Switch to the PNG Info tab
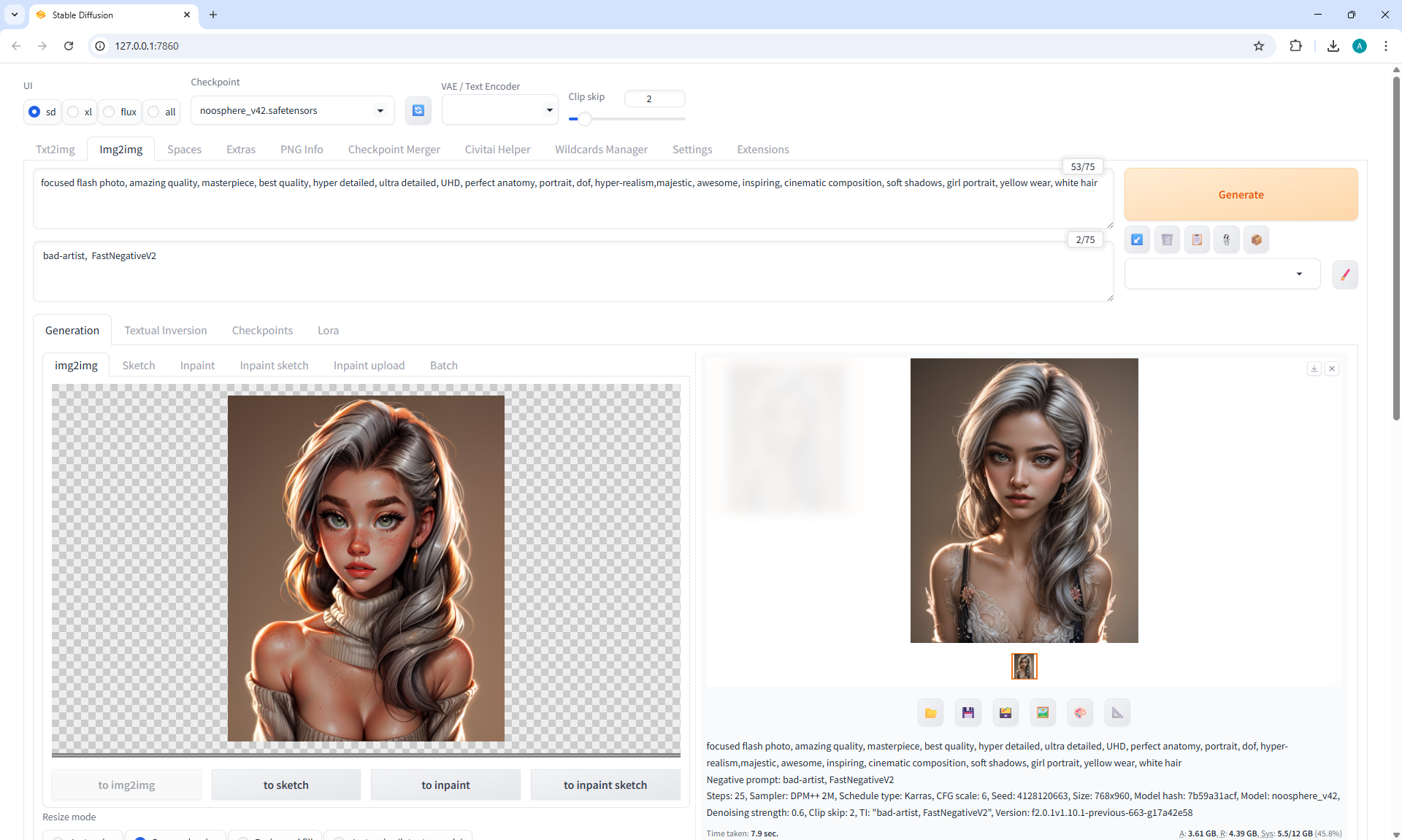Screen dimensions: 1402x840 click(x=302, y=149)
